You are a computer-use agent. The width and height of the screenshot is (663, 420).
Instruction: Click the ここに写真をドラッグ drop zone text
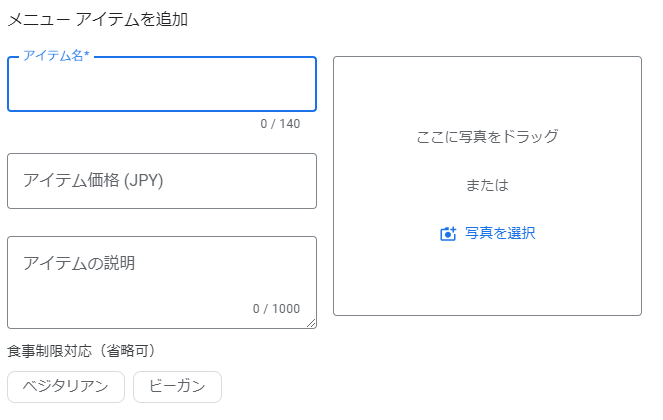[x=487, y=137]
